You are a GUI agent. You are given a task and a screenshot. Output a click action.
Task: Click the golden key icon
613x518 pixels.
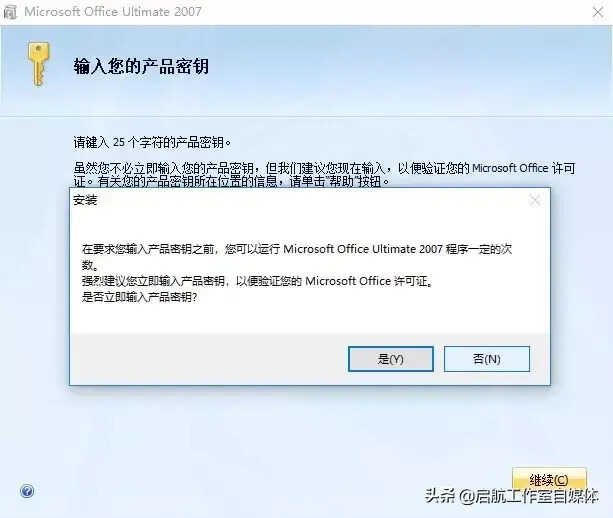pyautogui.click(x=38, y=64)
